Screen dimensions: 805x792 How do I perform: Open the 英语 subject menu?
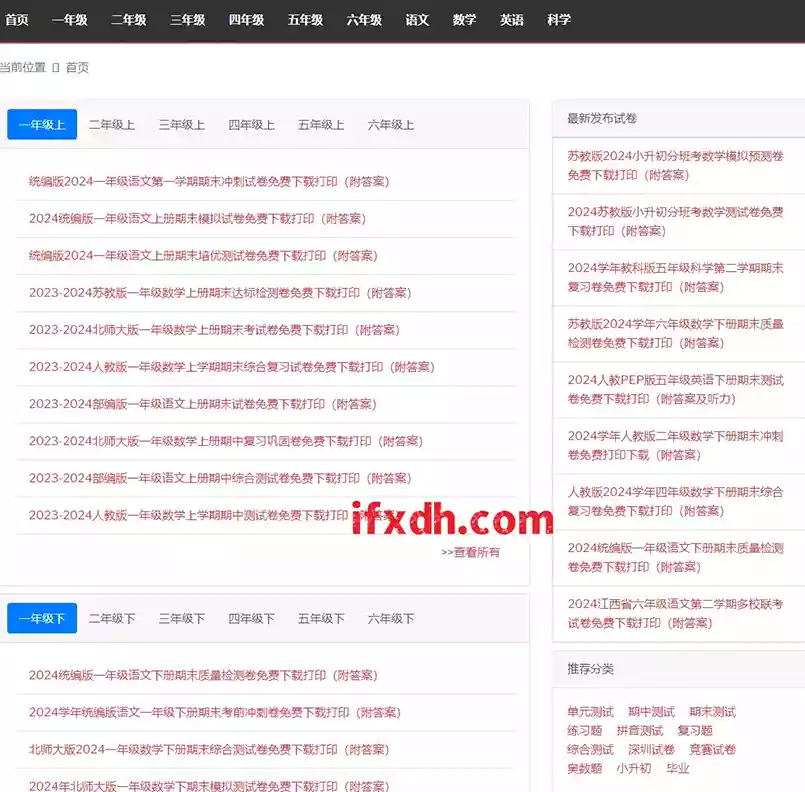pyautogui.click(x=510, y=20)
